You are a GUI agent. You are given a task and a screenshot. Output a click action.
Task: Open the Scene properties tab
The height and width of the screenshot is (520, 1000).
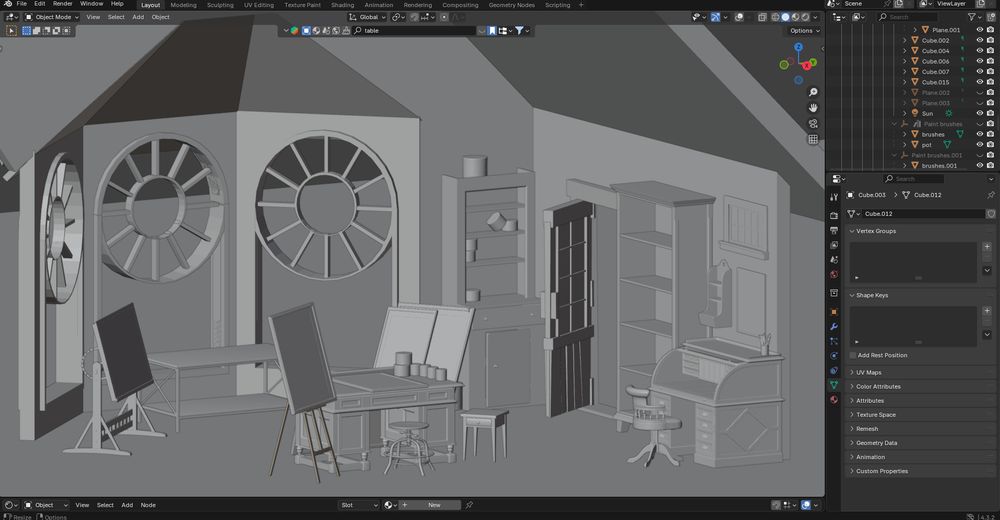[834, 260]
